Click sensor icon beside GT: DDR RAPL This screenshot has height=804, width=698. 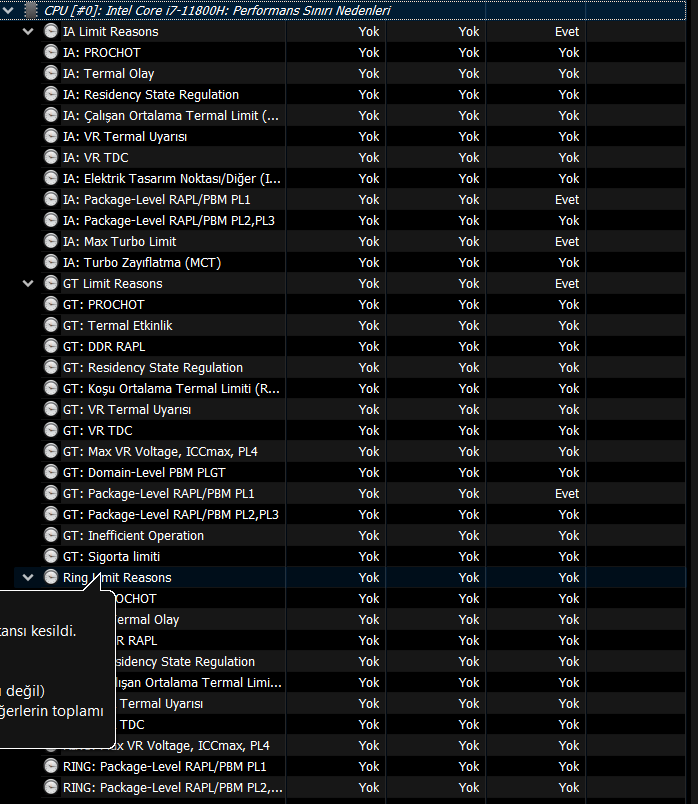point(51,347)
